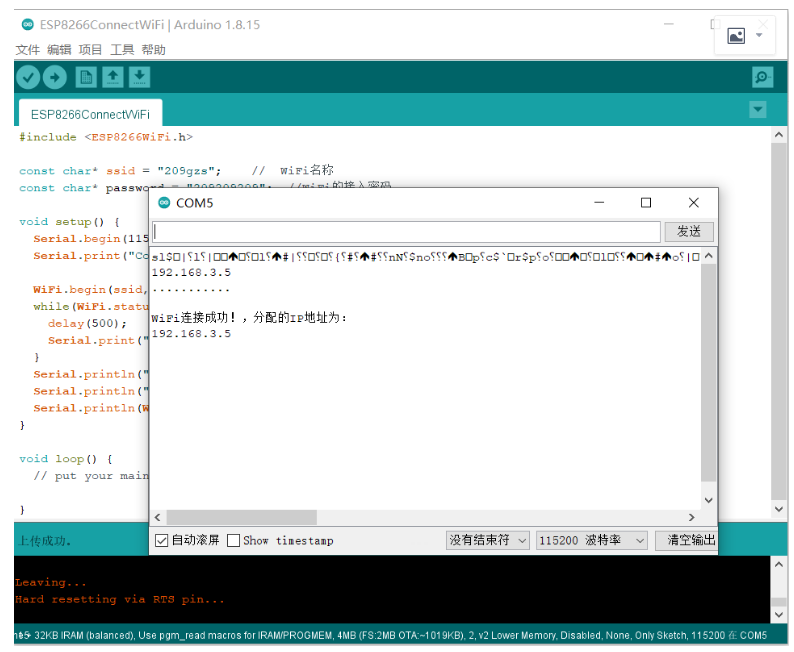Minimize the Arduino main window

(x=669, y=24)
